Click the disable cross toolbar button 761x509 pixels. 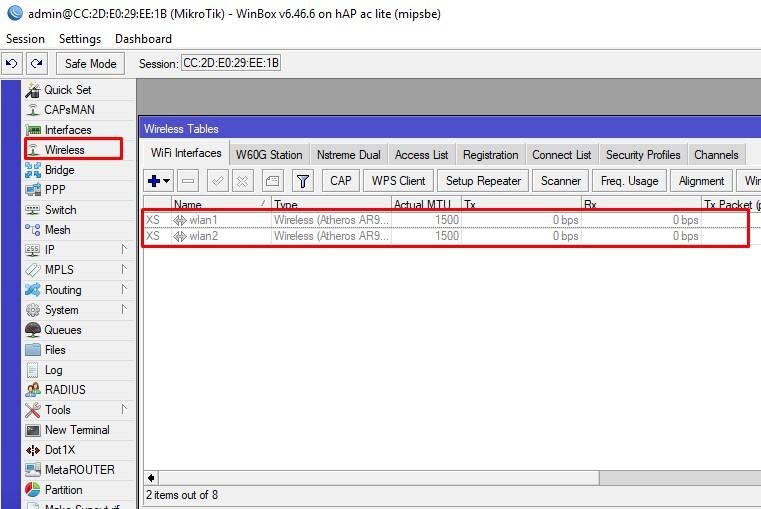[242, 181]
